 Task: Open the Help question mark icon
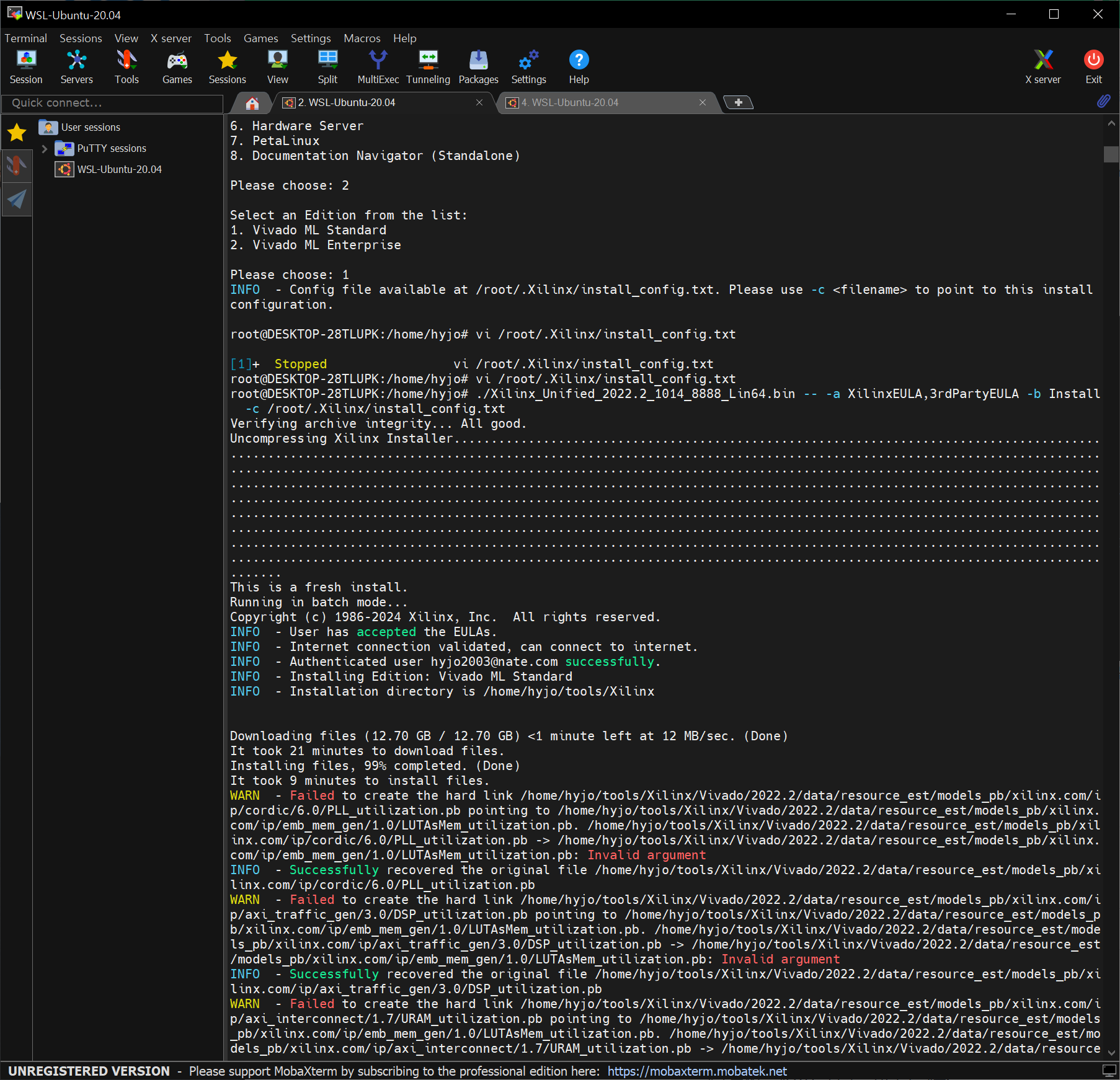[x=579, y=67]
